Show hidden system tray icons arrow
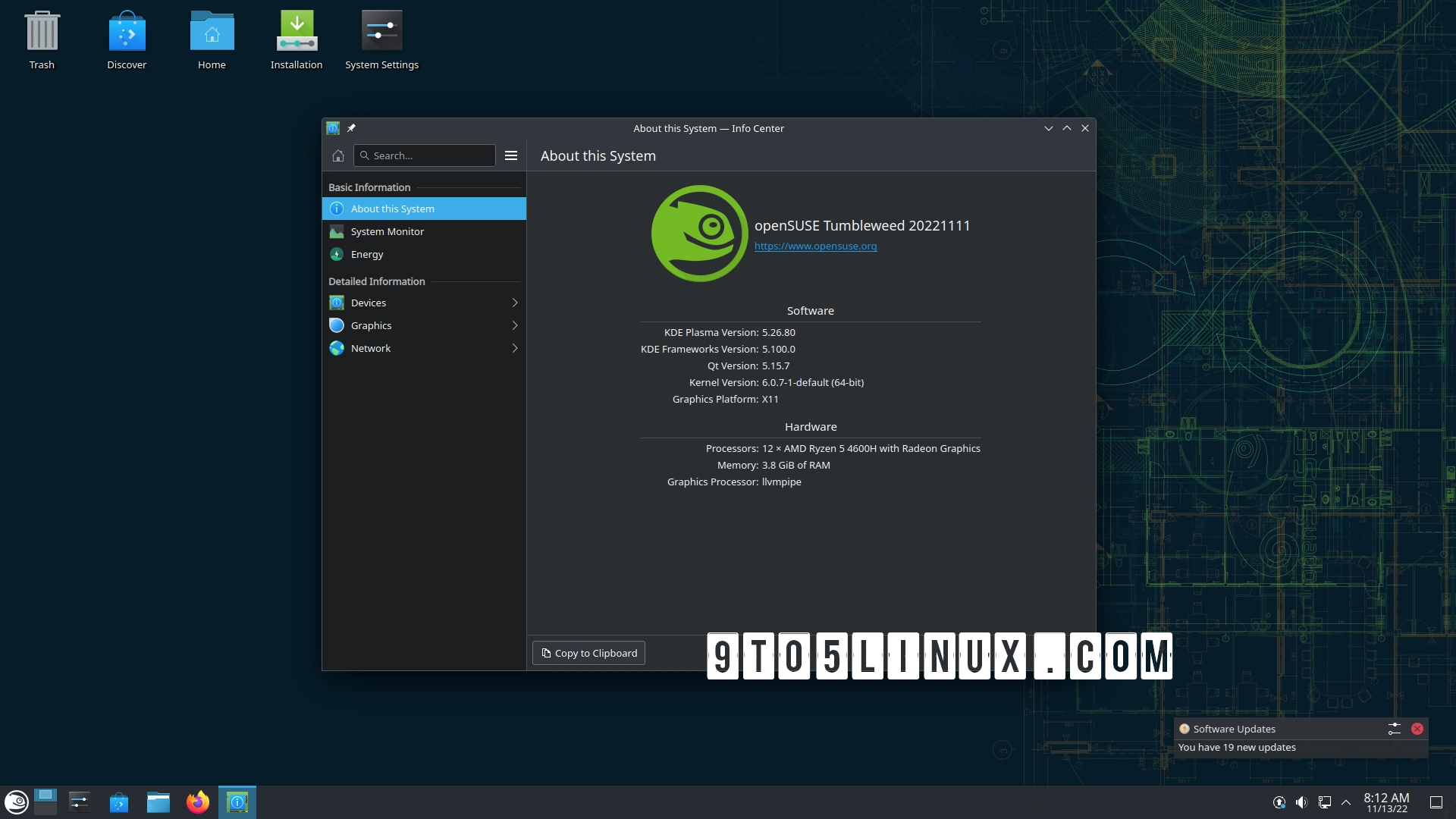Viewport: 1456px width, 819px height. pyautogui.click(x=1346, y=802)
